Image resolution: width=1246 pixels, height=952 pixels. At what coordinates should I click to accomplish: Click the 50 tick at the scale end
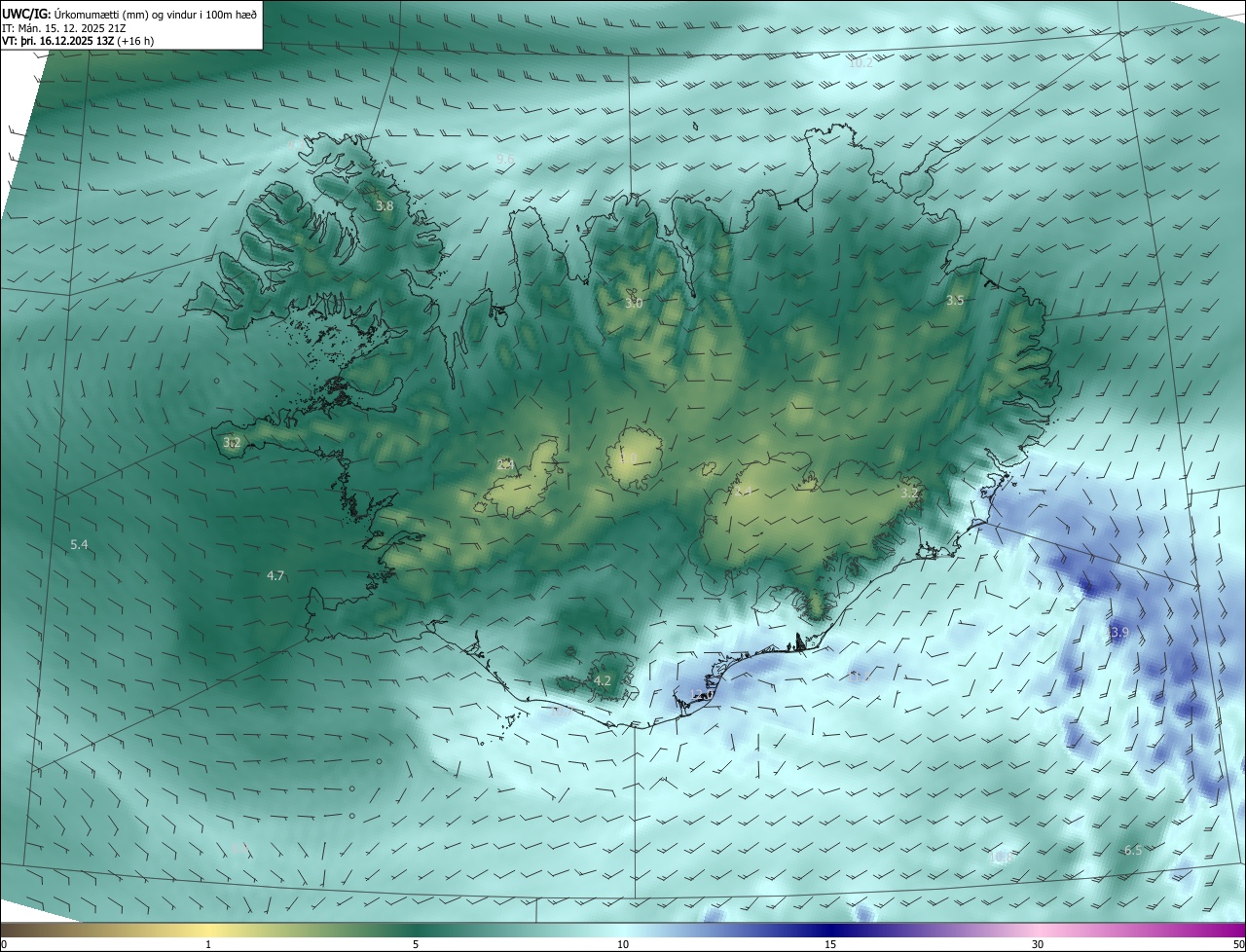1238,944
